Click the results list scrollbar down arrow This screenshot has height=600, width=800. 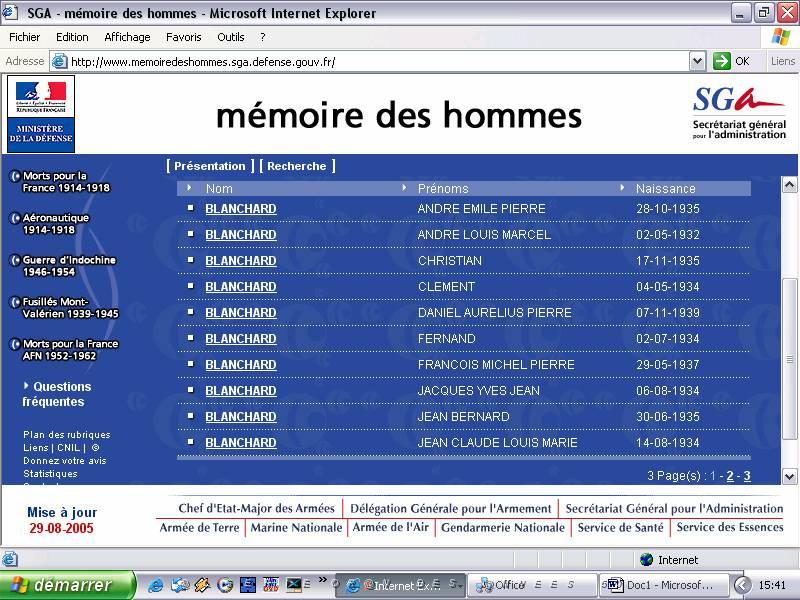[789, 477]
